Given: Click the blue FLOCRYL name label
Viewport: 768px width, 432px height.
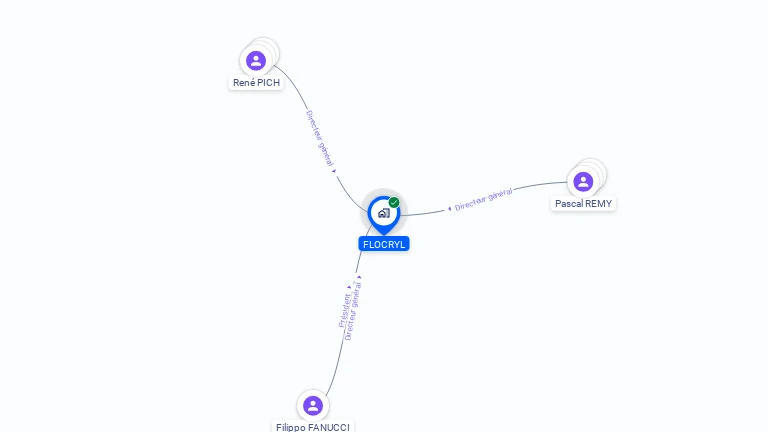Looking at the screenshot, I should (x=384, y=244).
